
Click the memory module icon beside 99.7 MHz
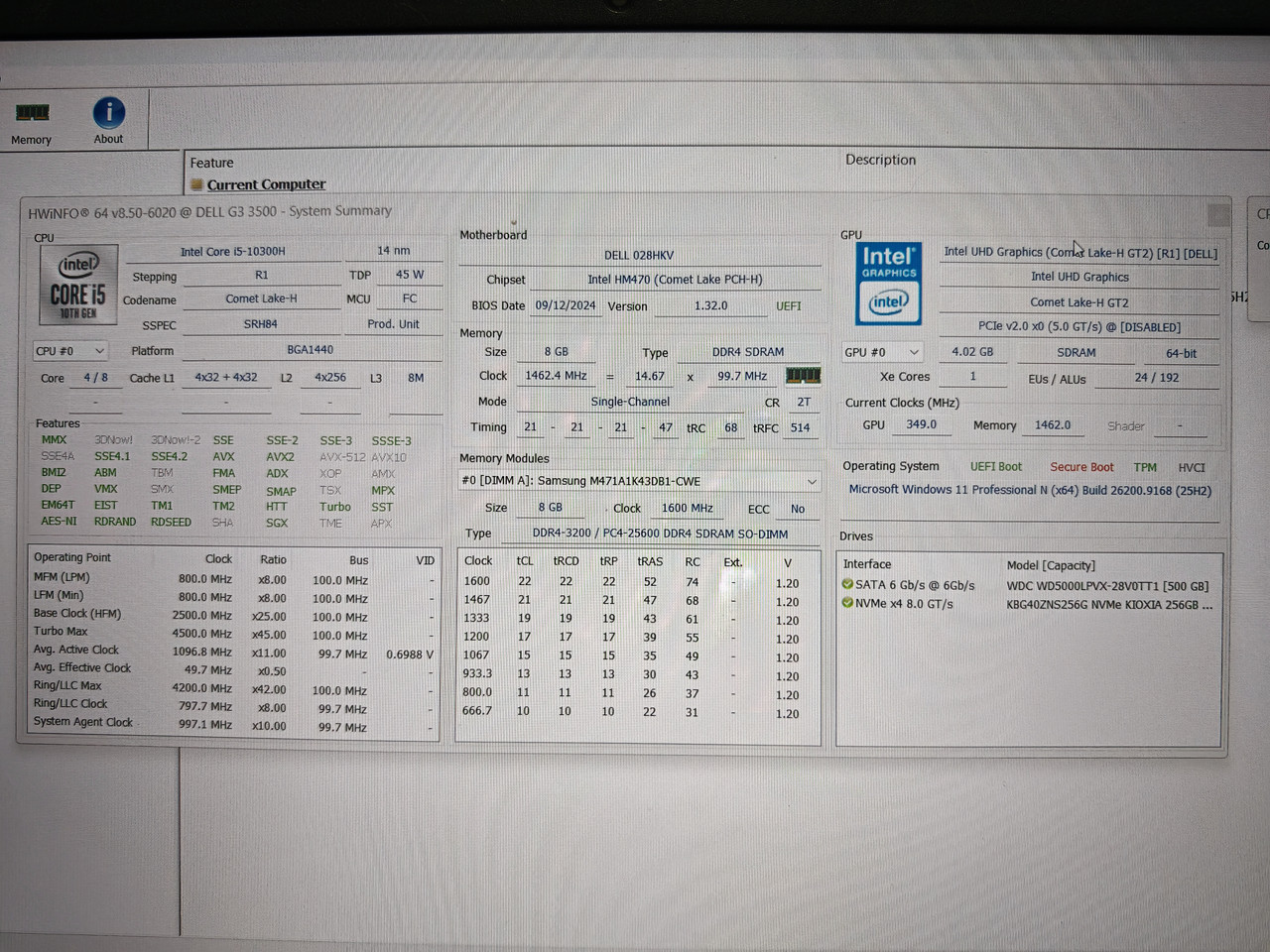[x=803, y=376]
